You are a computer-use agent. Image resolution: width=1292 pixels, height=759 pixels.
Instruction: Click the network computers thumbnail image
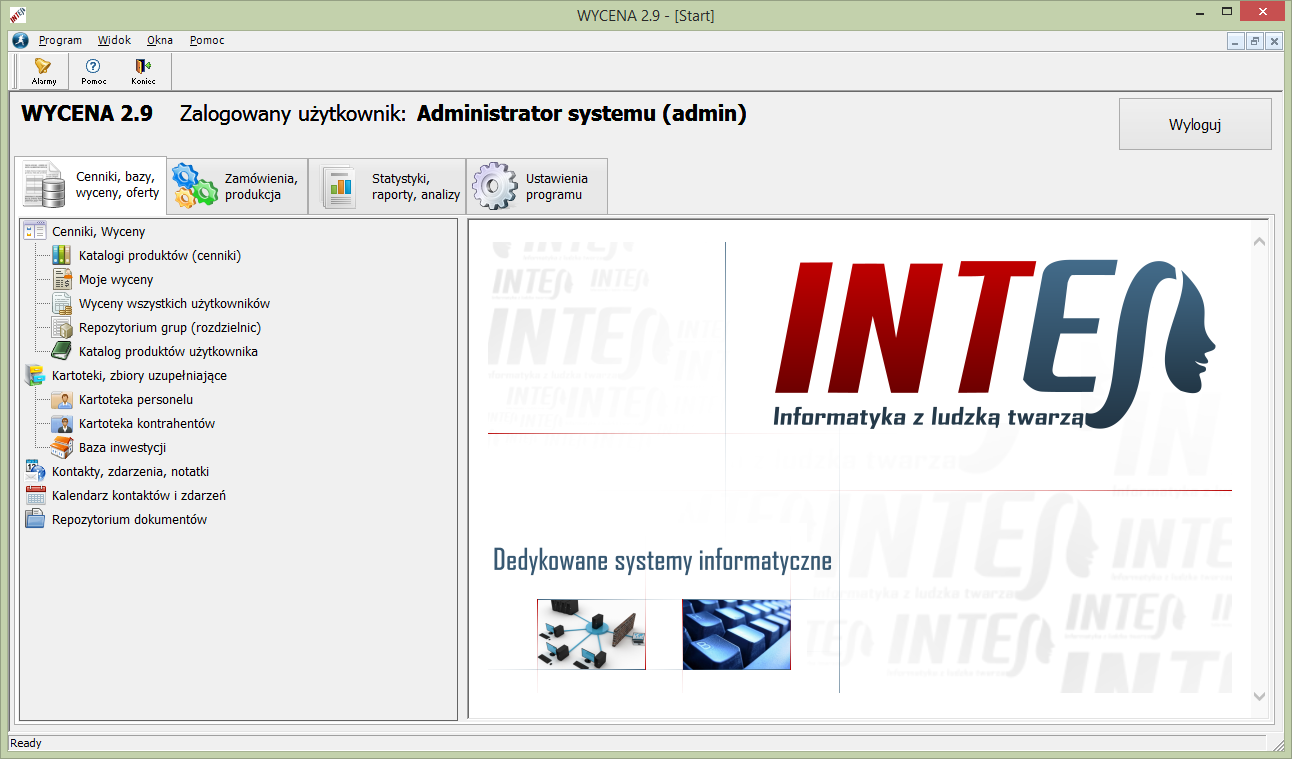(x=591, y=635)
